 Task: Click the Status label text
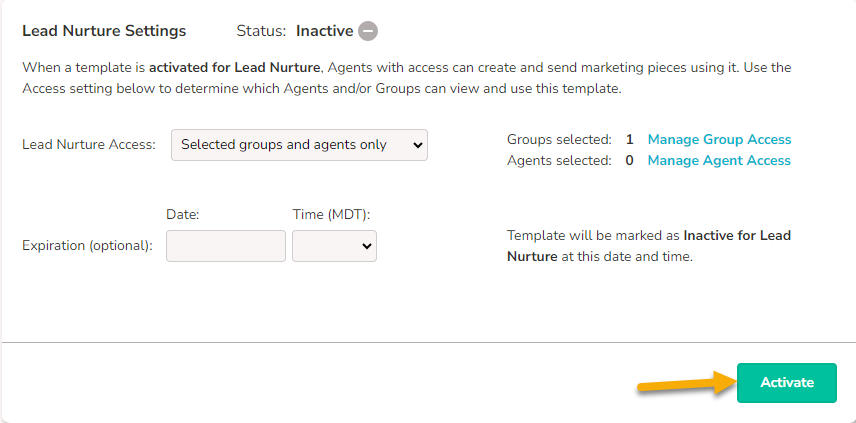(x=261, y=31)
